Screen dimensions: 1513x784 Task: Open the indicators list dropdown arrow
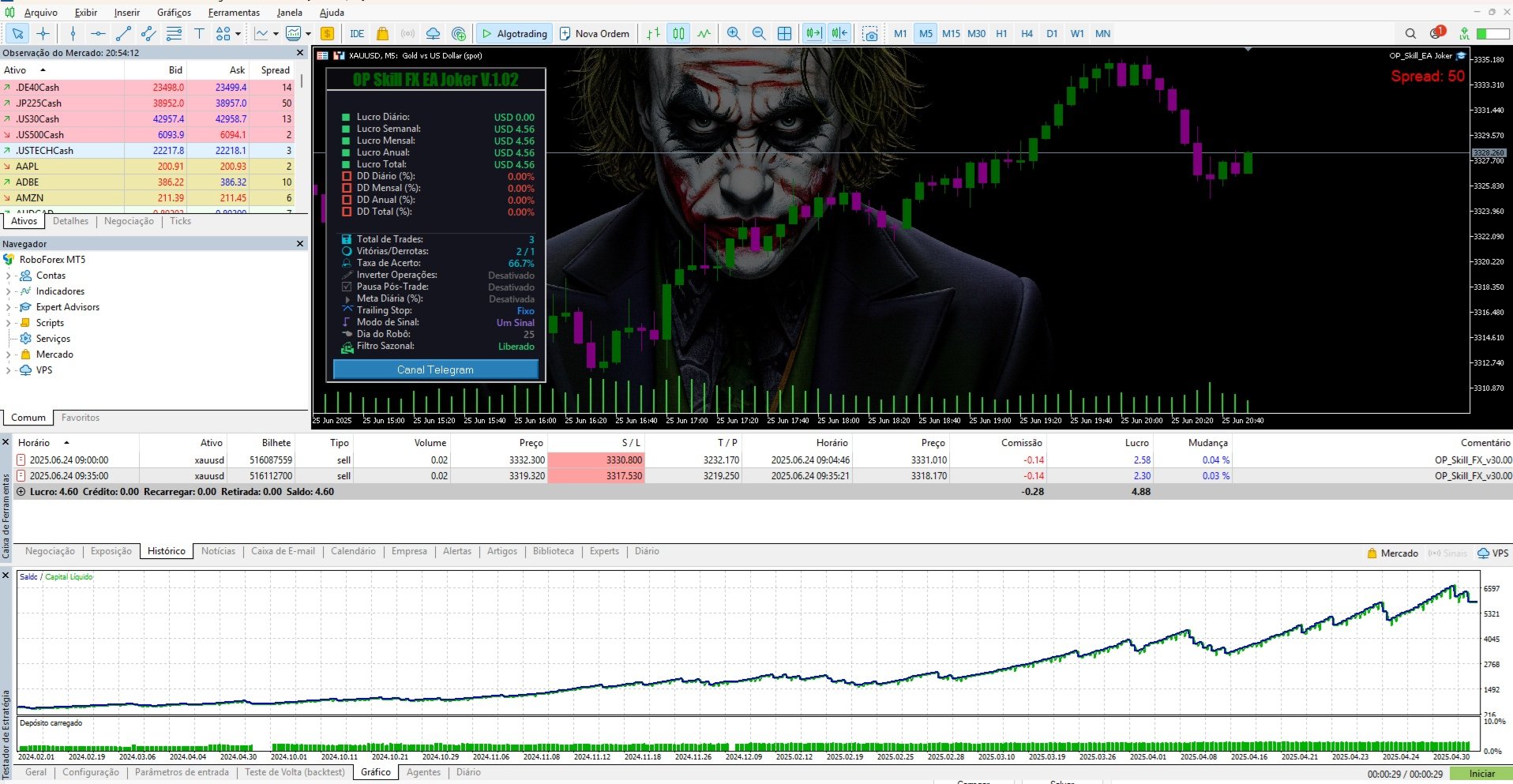click(x=276, y=33)
